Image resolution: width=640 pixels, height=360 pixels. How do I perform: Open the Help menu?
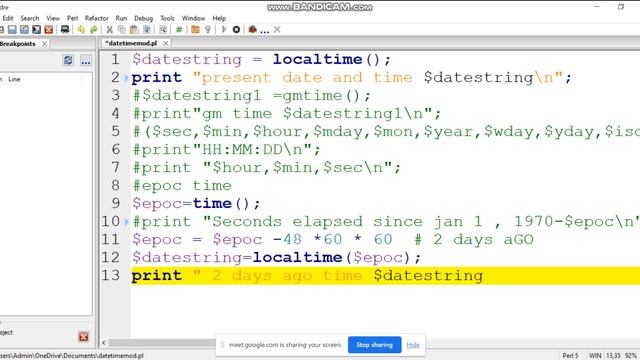point(219,18)
